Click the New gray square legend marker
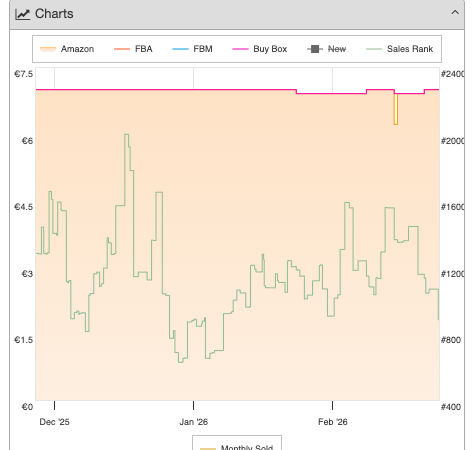Image resolution: width=474 pixels, height=450 pixels. (x=315, y=49)
